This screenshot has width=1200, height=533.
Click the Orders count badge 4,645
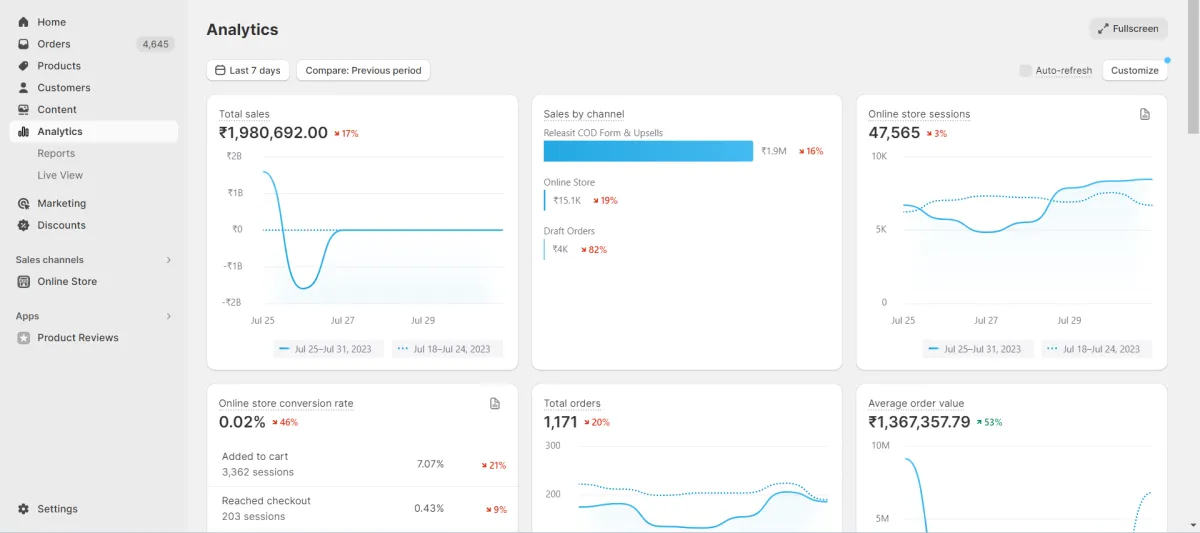click(155, 44)
